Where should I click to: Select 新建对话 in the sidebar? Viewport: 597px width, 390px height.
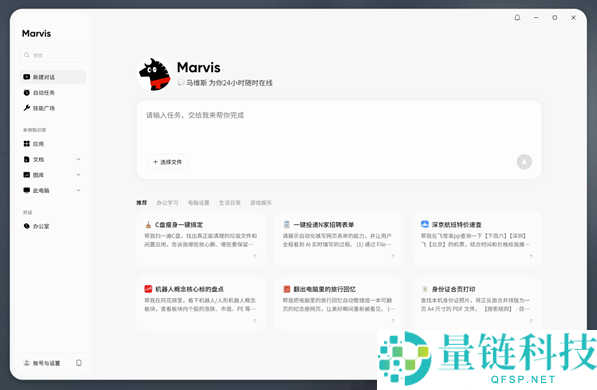[53, 77]
